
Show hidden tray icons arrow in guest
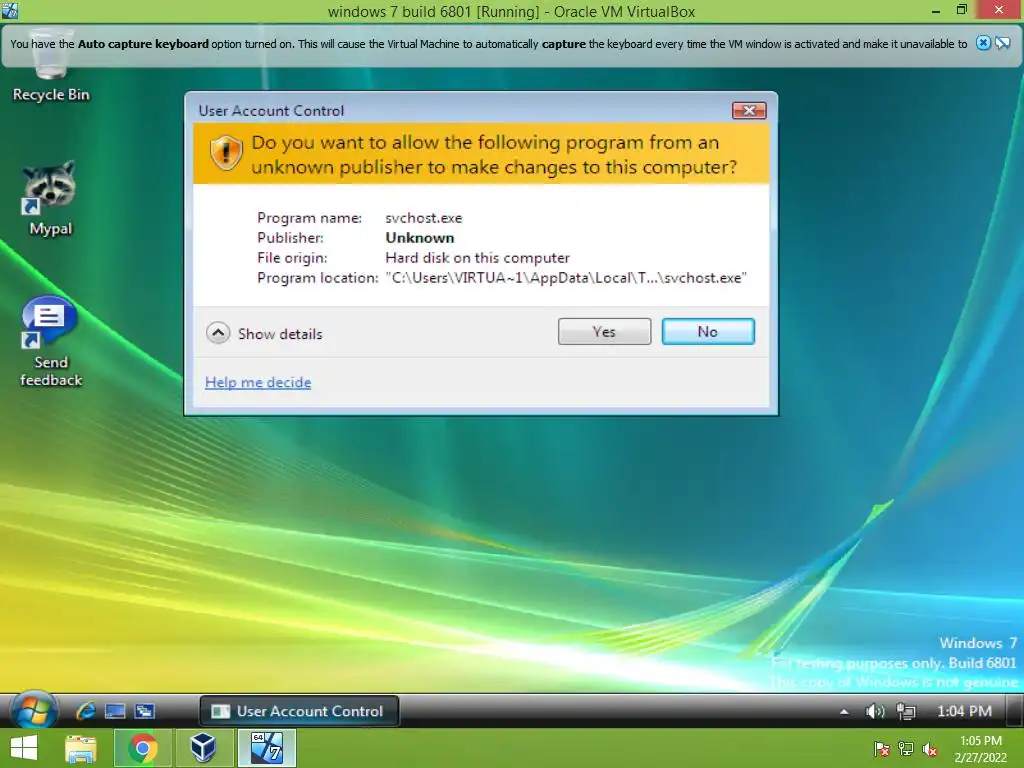pos(844,711)
